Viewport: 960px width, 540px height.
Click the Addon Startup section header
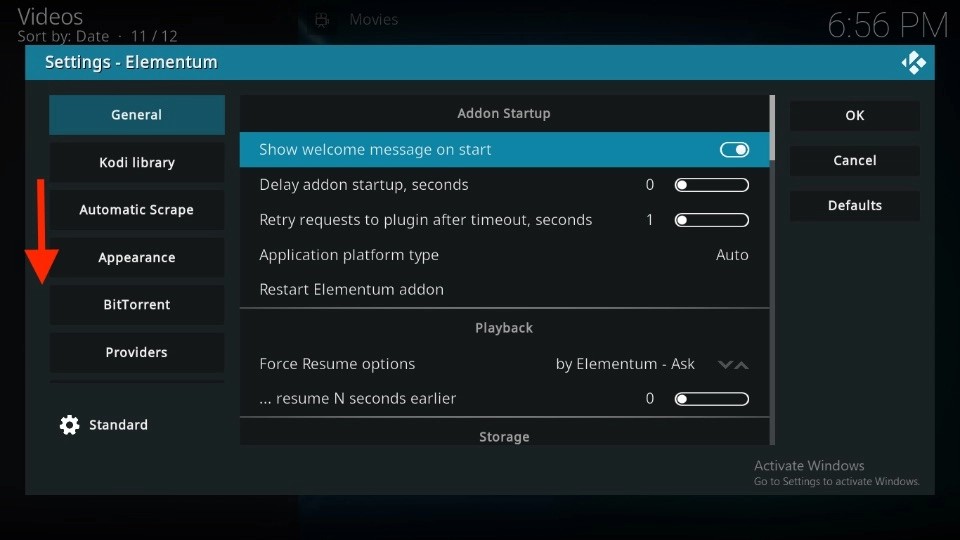click(504, 113)
